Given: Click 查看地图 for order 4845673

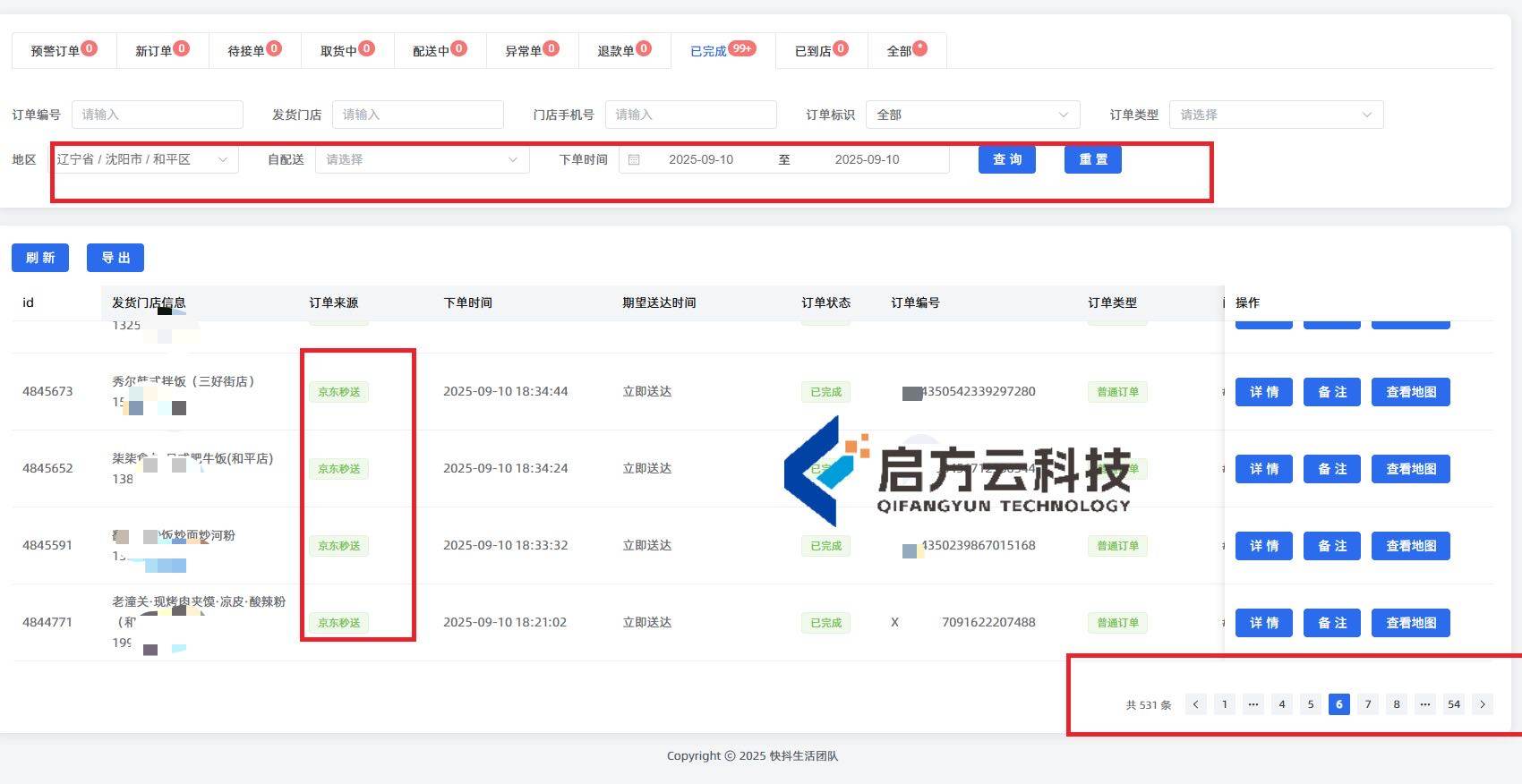Looking at the screenshot, I should (x=1411, y=392).
